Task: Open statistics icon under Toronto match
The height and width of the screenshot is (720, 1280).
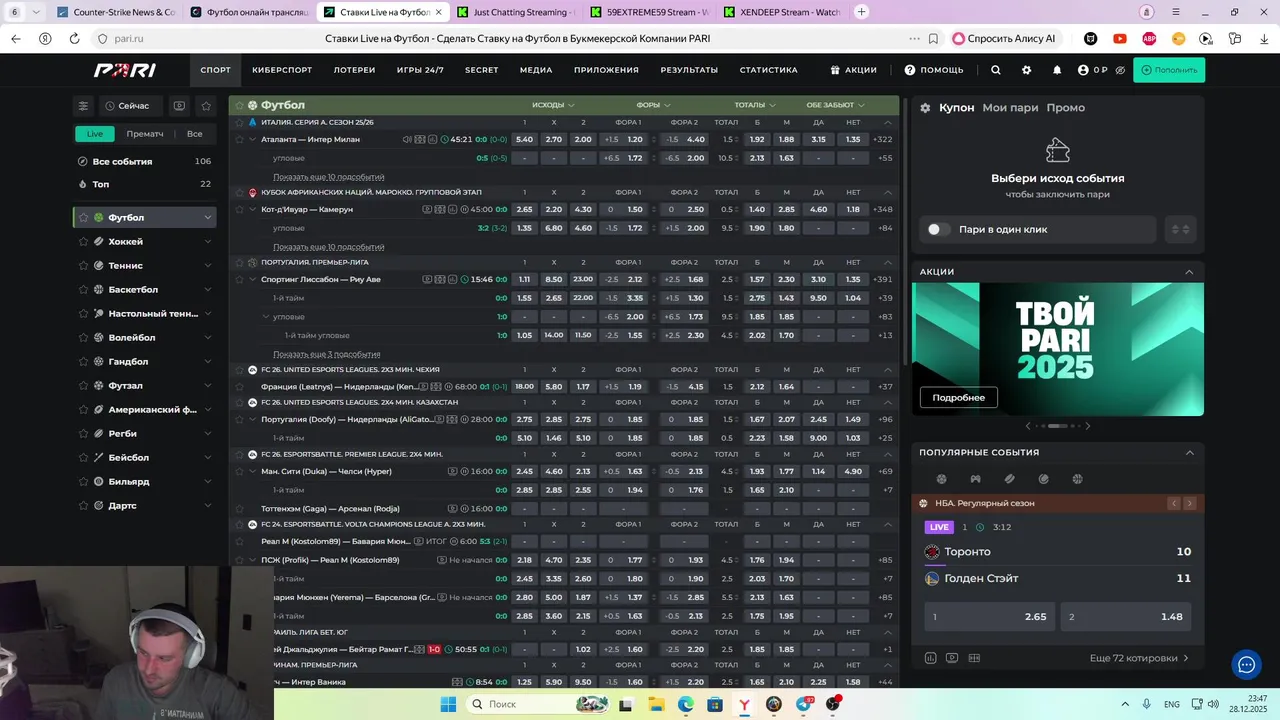Action: pyautogui.click(x=930, y=658)
